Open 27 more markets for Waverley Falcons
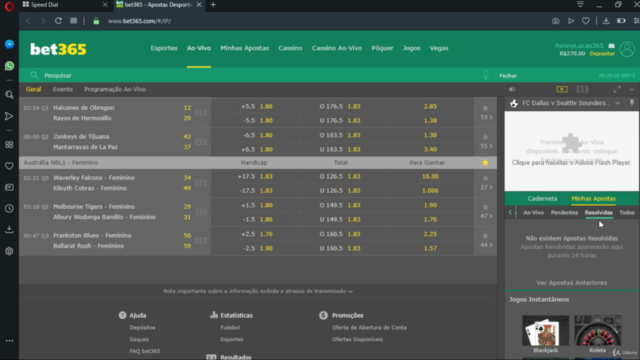This screenshot has height=360, width=640. (486, 187)
